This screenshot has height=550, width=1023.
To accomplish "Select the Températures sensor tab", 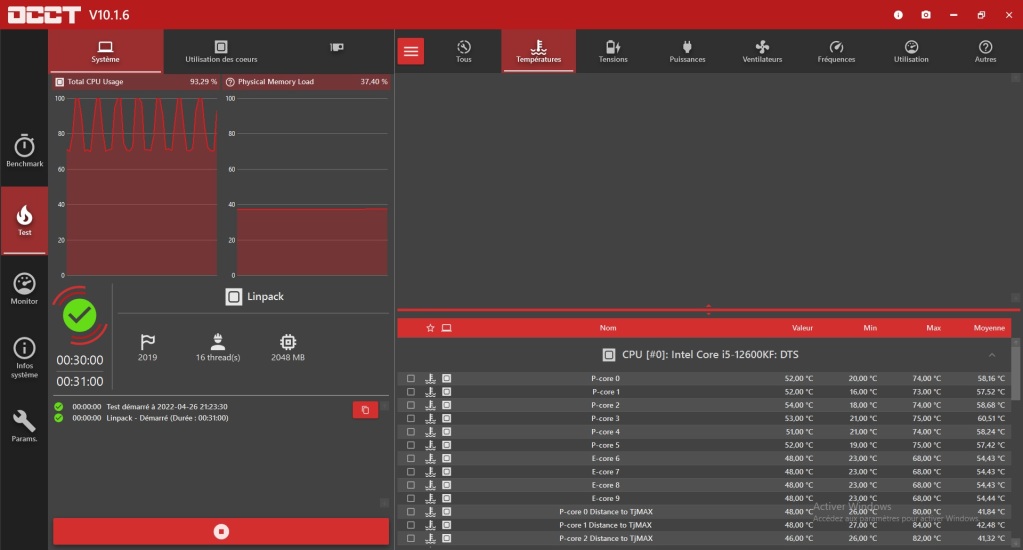I will (538, 52).
